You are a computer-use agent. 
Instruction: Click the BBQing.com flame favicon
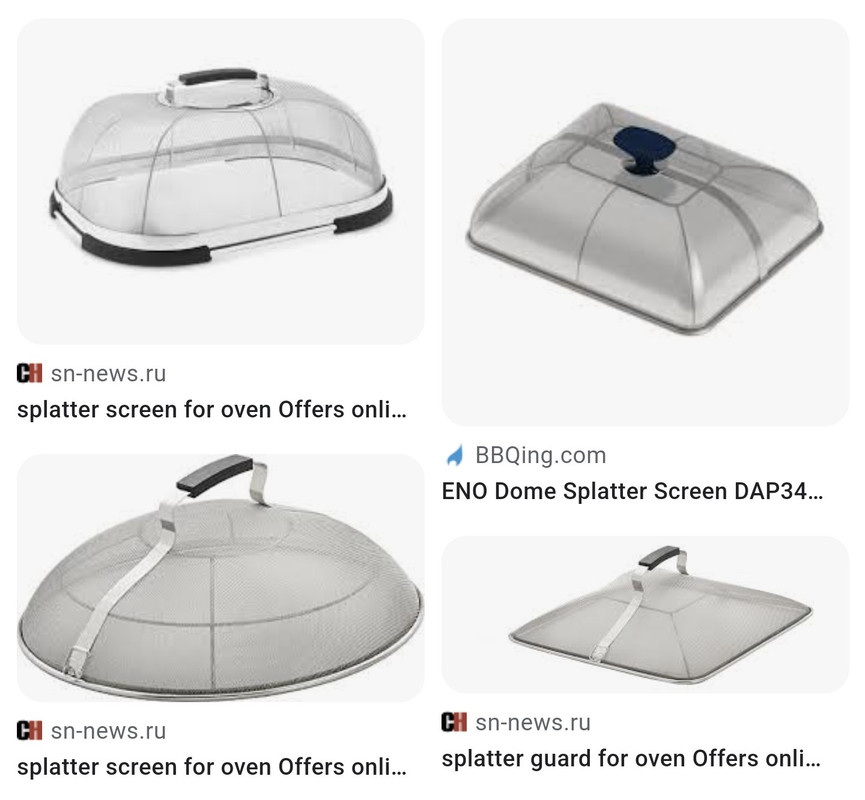455,455
